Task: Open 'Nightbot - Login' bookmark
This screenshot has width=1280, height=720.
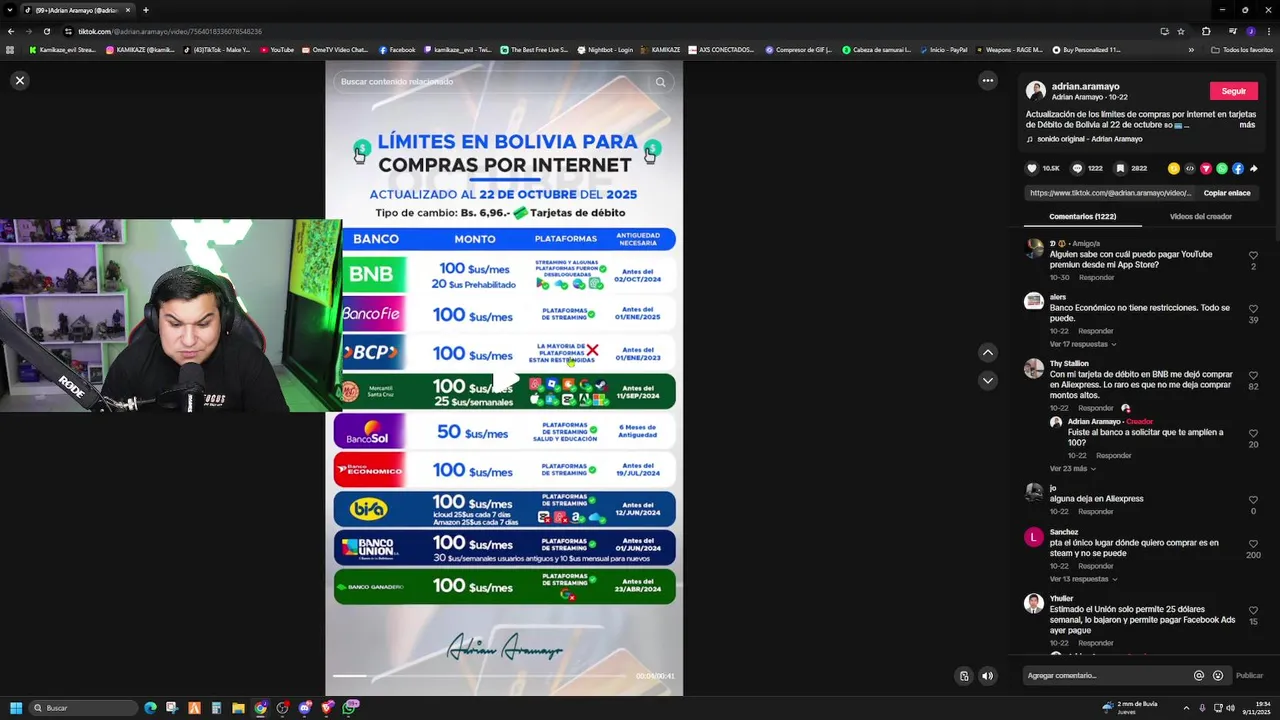Action: [x=605, y=50]
